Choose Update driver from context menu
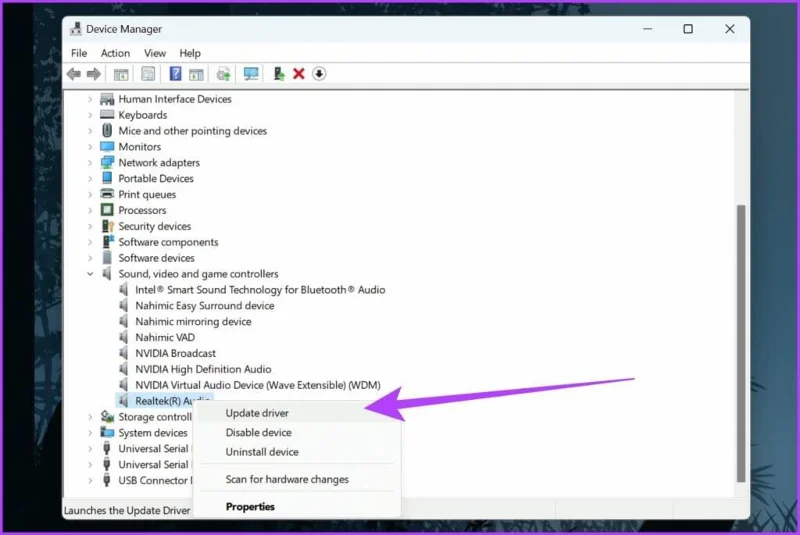 click(297, 413)
